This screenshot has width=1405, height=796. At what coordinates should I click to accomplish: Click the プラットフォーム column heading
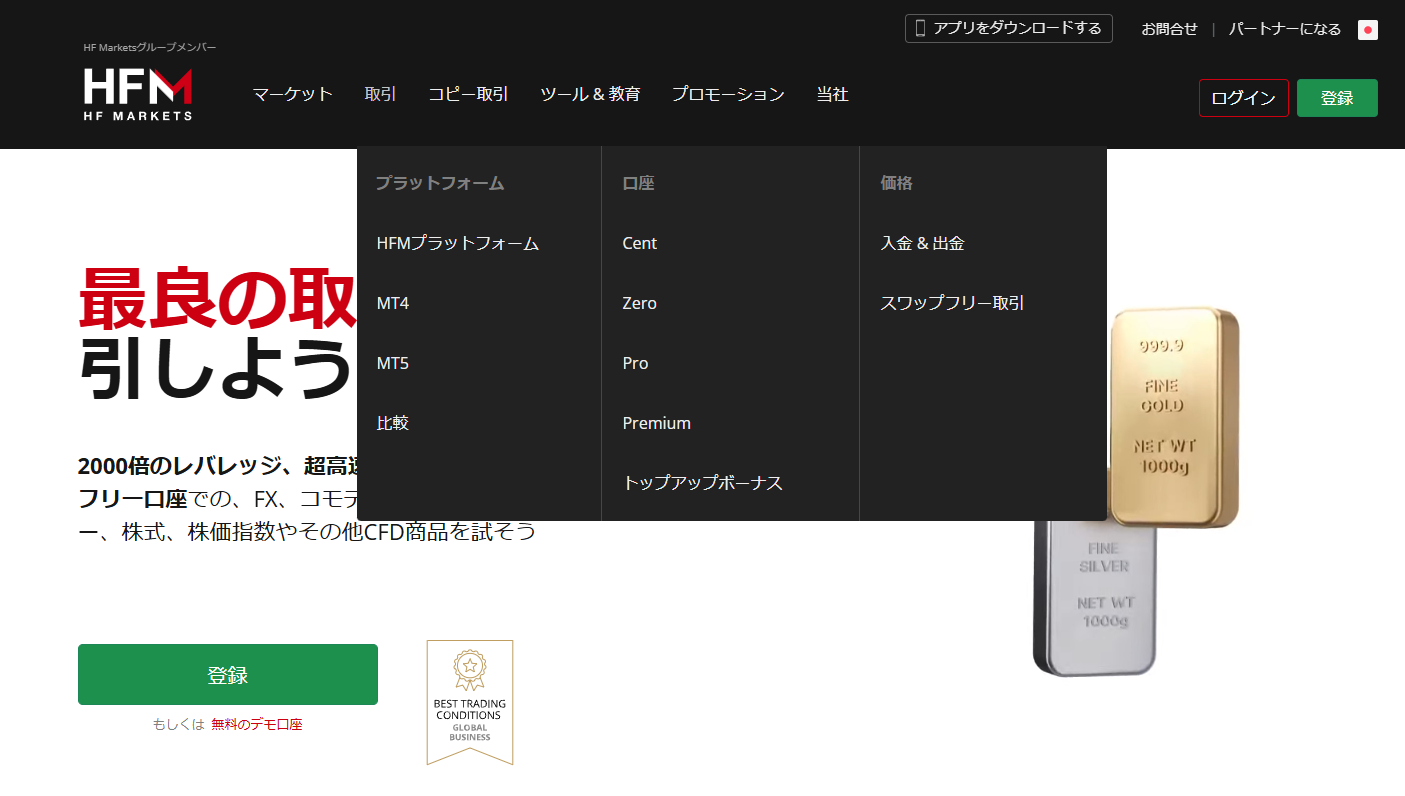coord(440,183)
